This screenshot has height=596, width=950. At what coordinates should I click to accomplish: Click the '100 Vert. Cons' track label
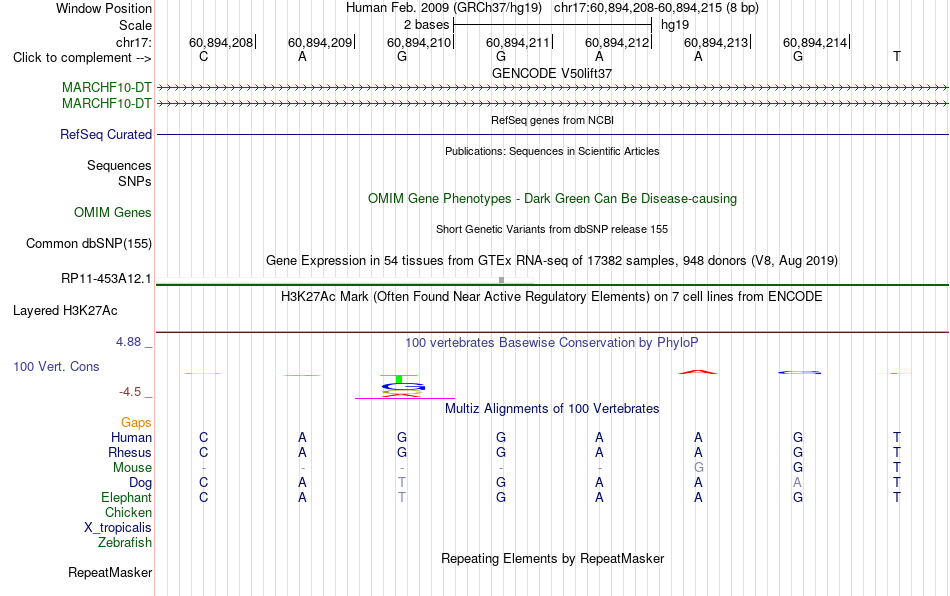pos(56,366)
